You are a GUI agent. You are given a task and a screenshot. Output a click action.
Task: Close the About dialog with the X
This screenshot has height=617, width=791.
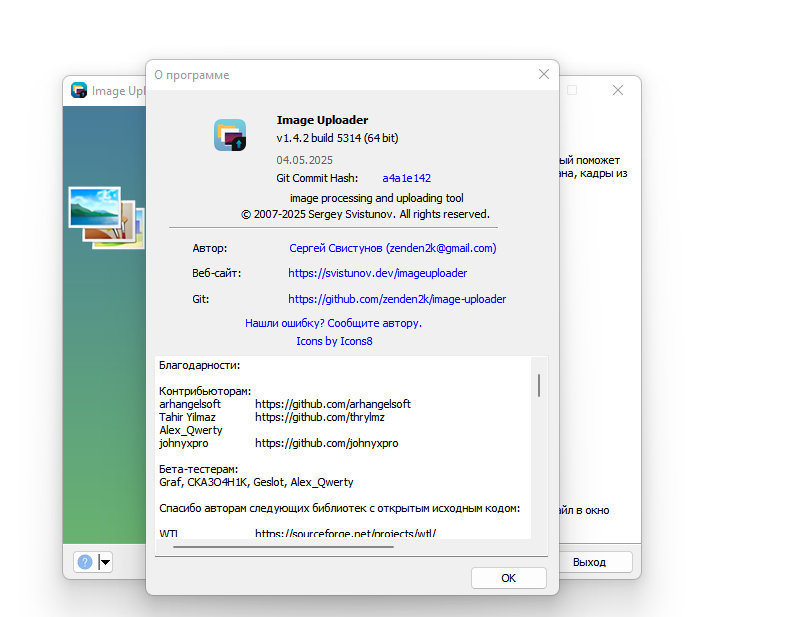pos(544,75)
